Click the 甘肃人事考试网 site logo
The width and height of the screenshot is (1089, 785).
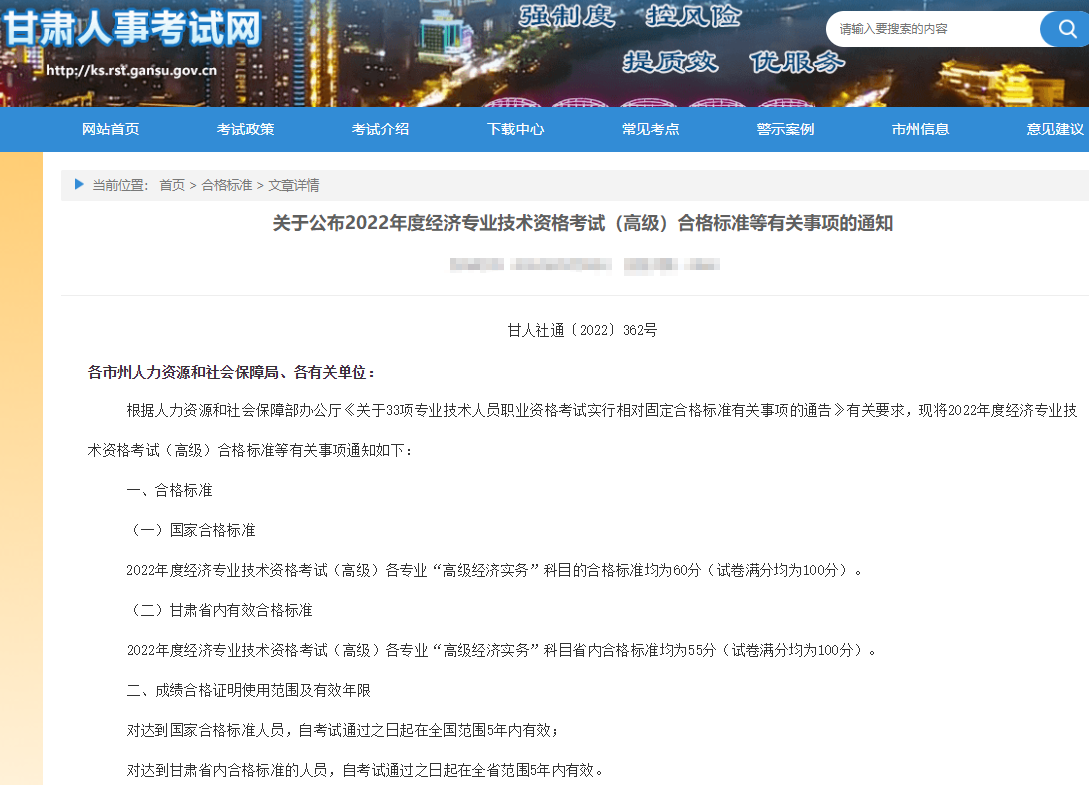[x=132, y=28]
